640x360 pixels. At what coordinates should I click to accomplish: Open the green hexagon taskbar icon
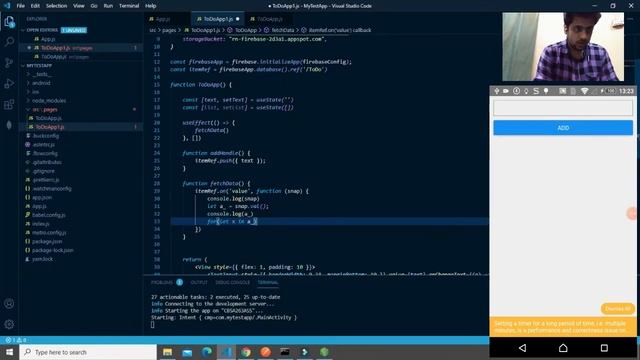click(x=324, y=352)
